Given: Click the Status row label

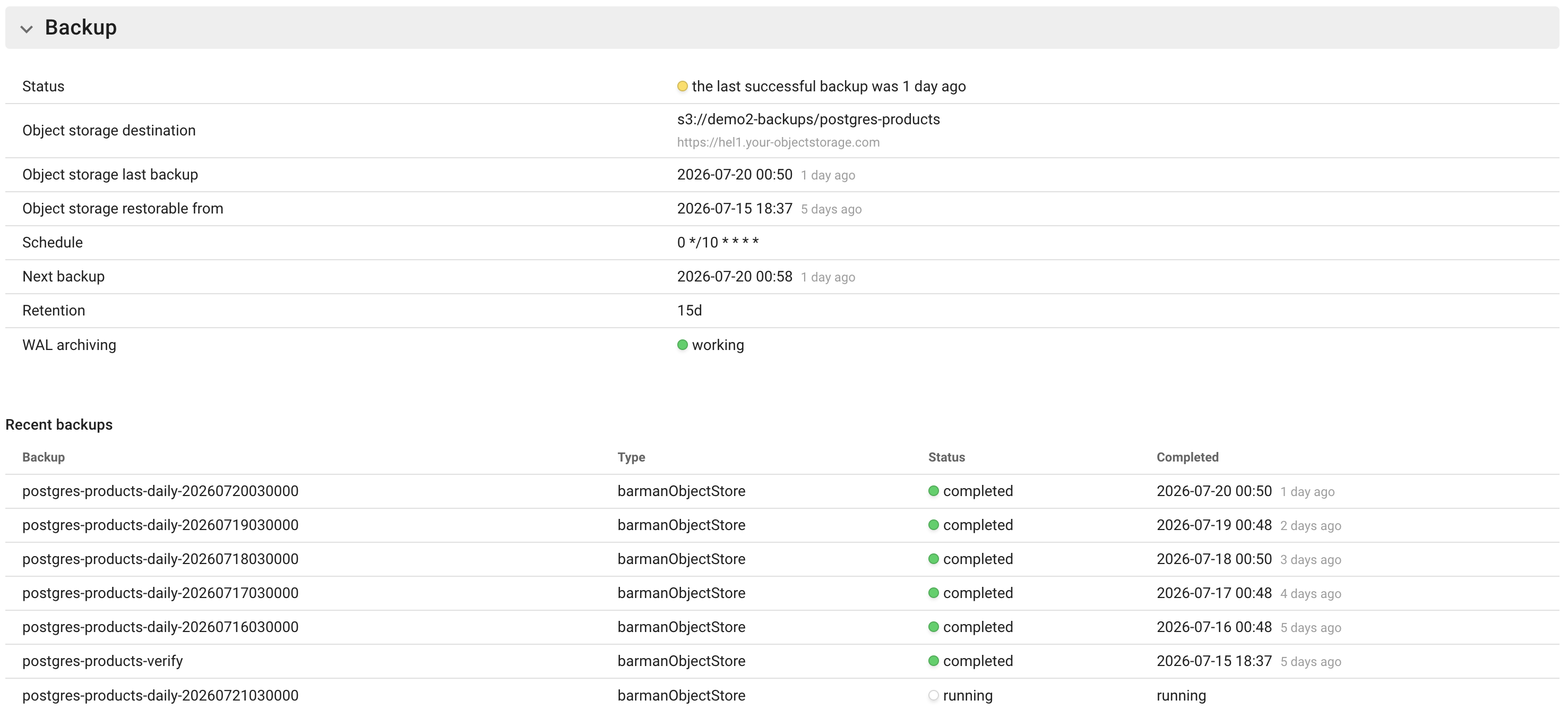Looking at the screenshot, I should pos(43,87).
